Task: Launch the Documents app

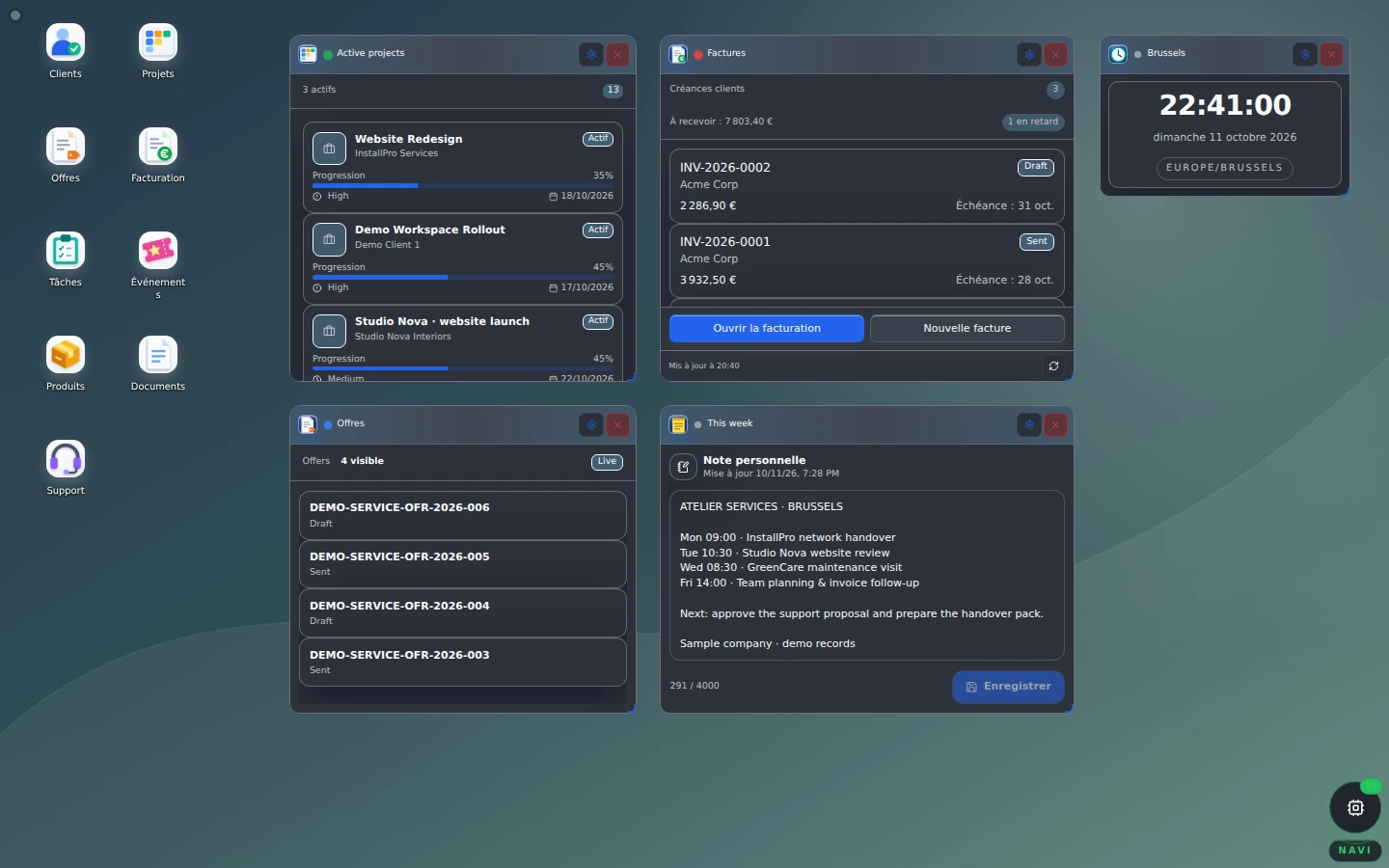Action: (158, 364)
